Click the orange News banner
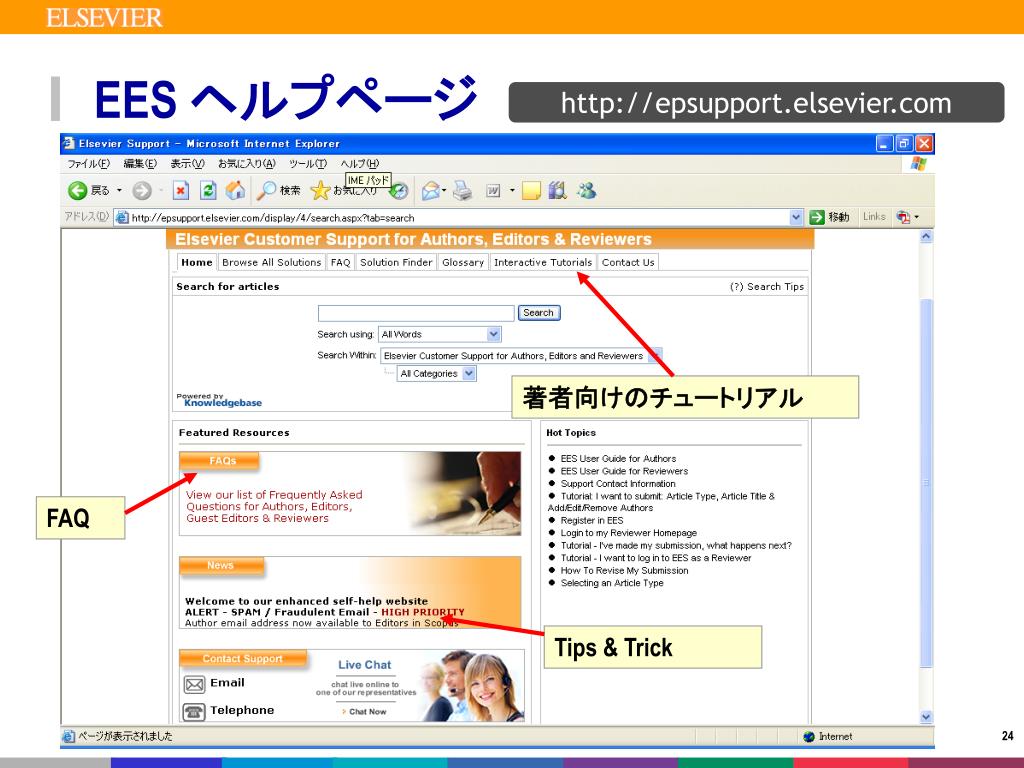 (222, 566)
